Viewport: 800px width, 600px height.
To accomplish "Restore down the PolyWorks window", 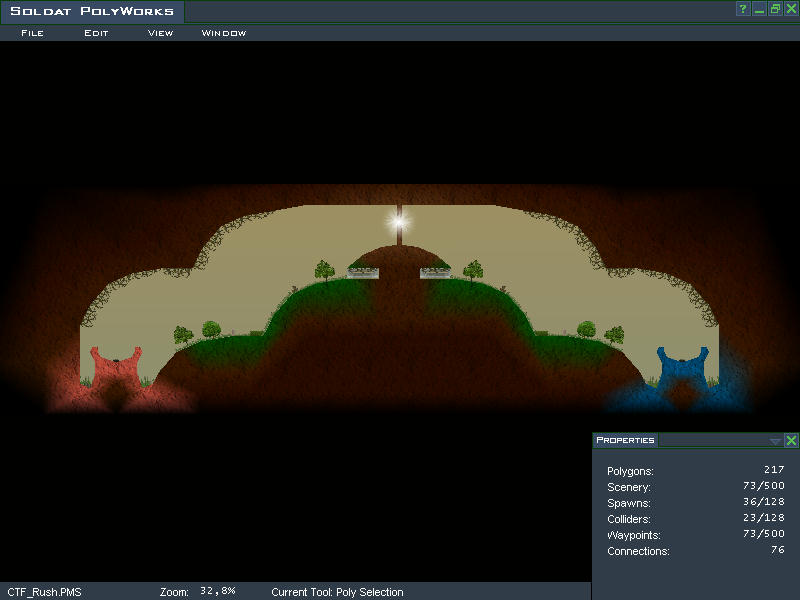I will 775,9.
